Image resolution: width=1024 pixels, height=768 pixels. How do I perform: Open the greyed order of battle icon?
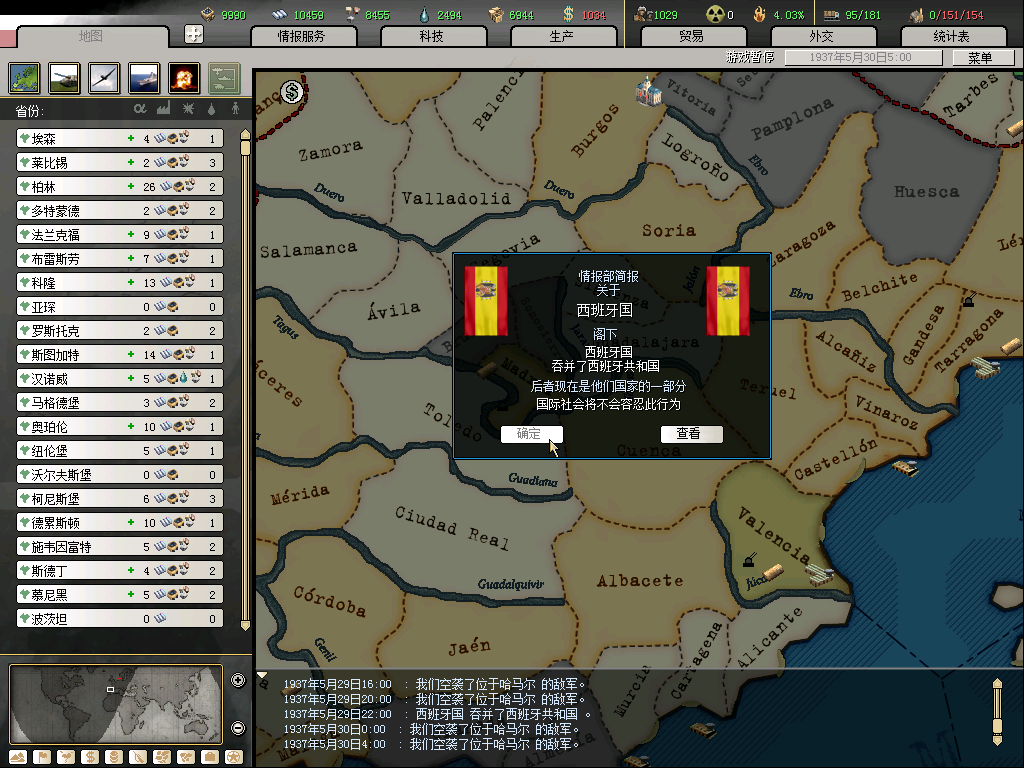coord(225,78)
